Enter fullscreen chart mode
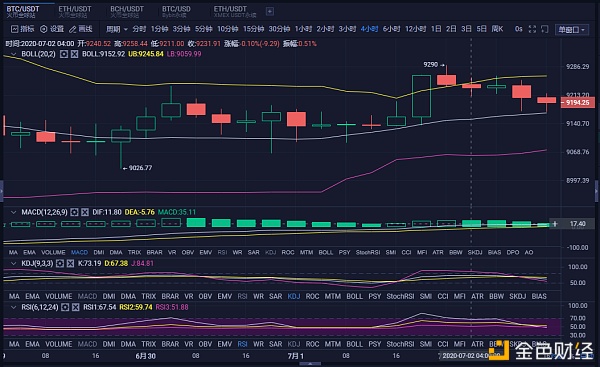The height and width of the screenshot is (367, 600). tap(532, 29)
